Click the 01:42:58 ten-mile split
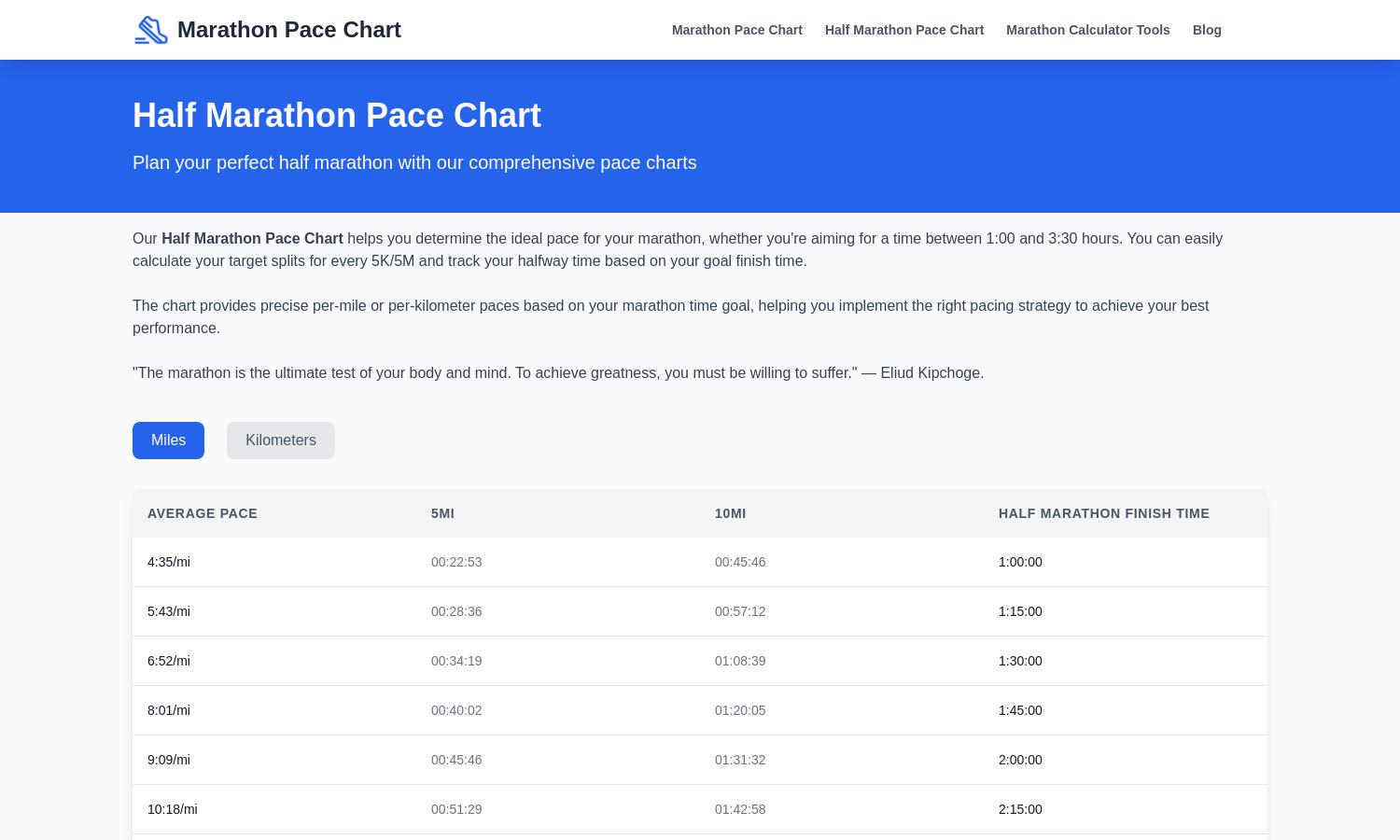 740,809
